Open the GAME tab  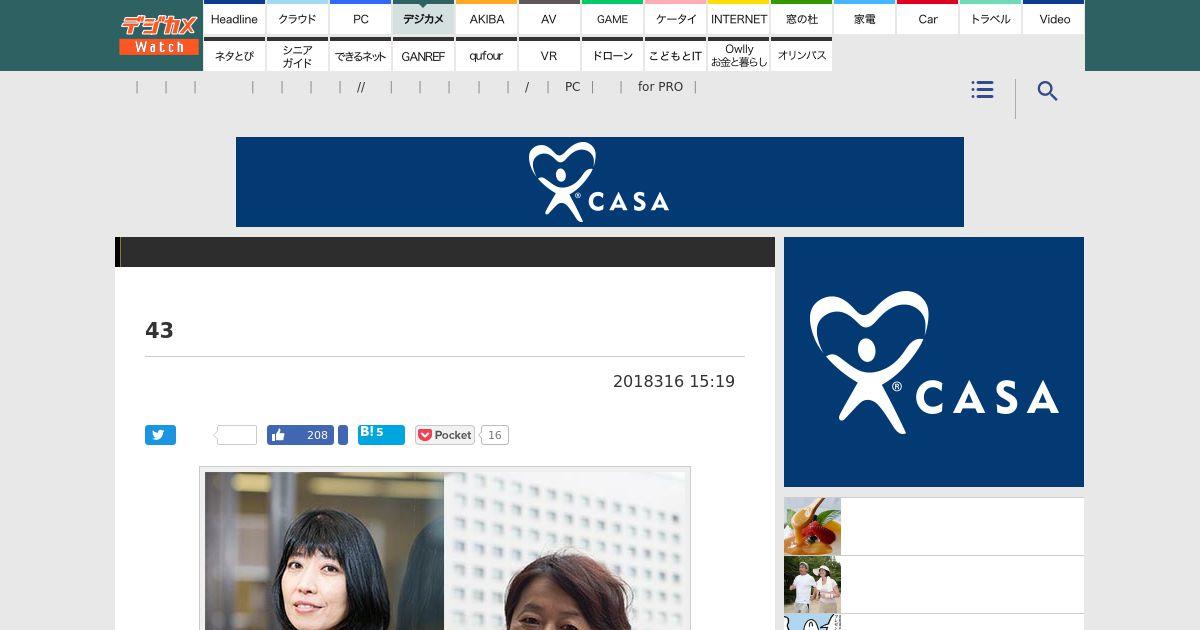pos(612,18)
